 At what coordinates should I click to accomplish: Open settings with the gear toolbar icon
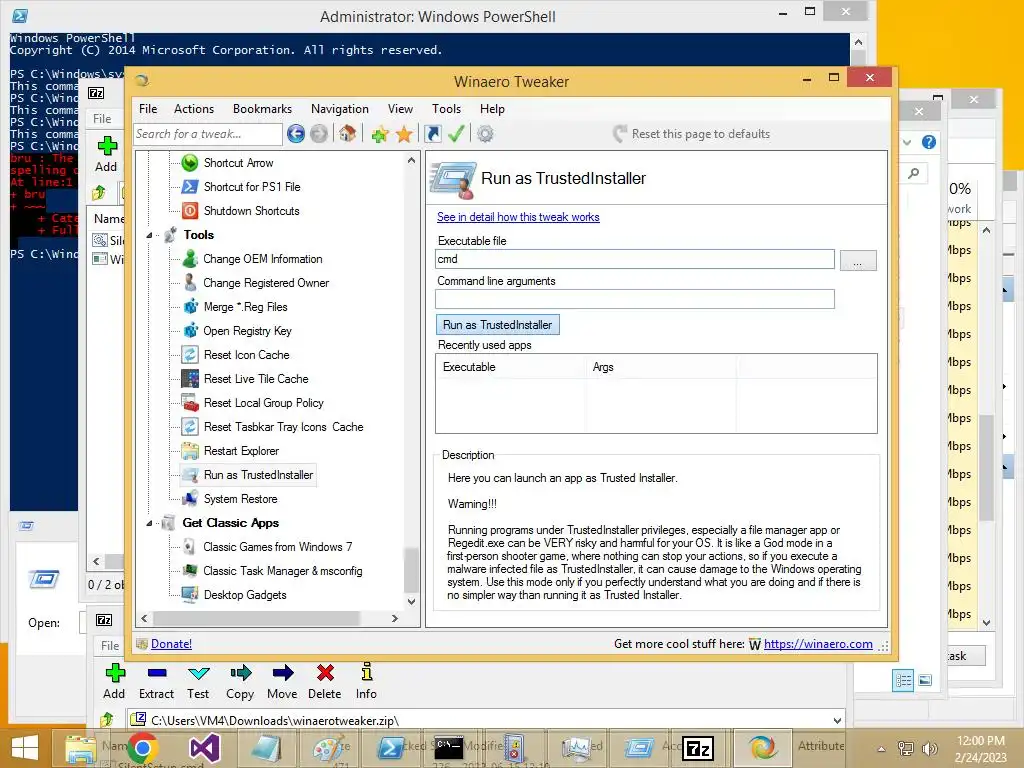pyautogui.click(x=485, y=134)
